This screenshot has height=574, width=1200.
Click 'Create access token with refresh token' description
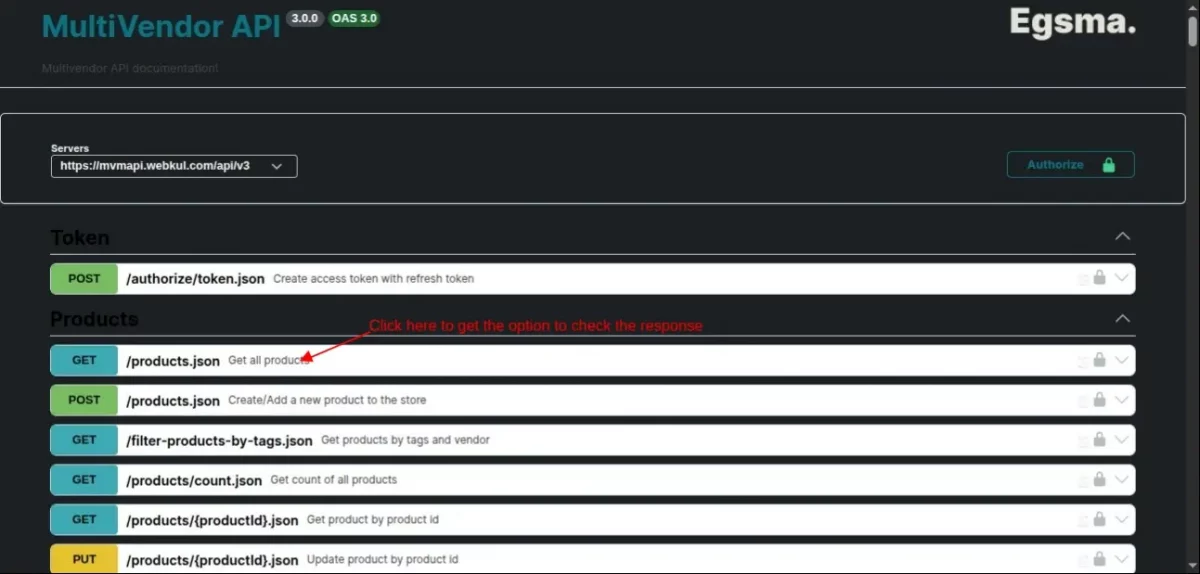point(373,279)
